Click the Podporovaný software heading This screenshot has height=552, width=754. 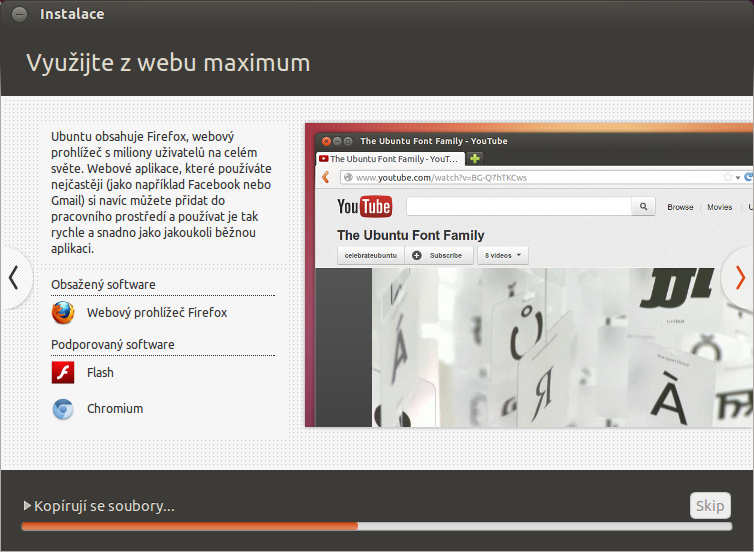(113, 345)
